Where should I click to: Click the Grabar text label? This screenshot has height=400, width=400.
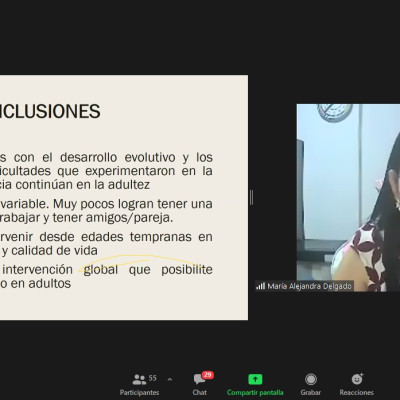click(311, 392)
